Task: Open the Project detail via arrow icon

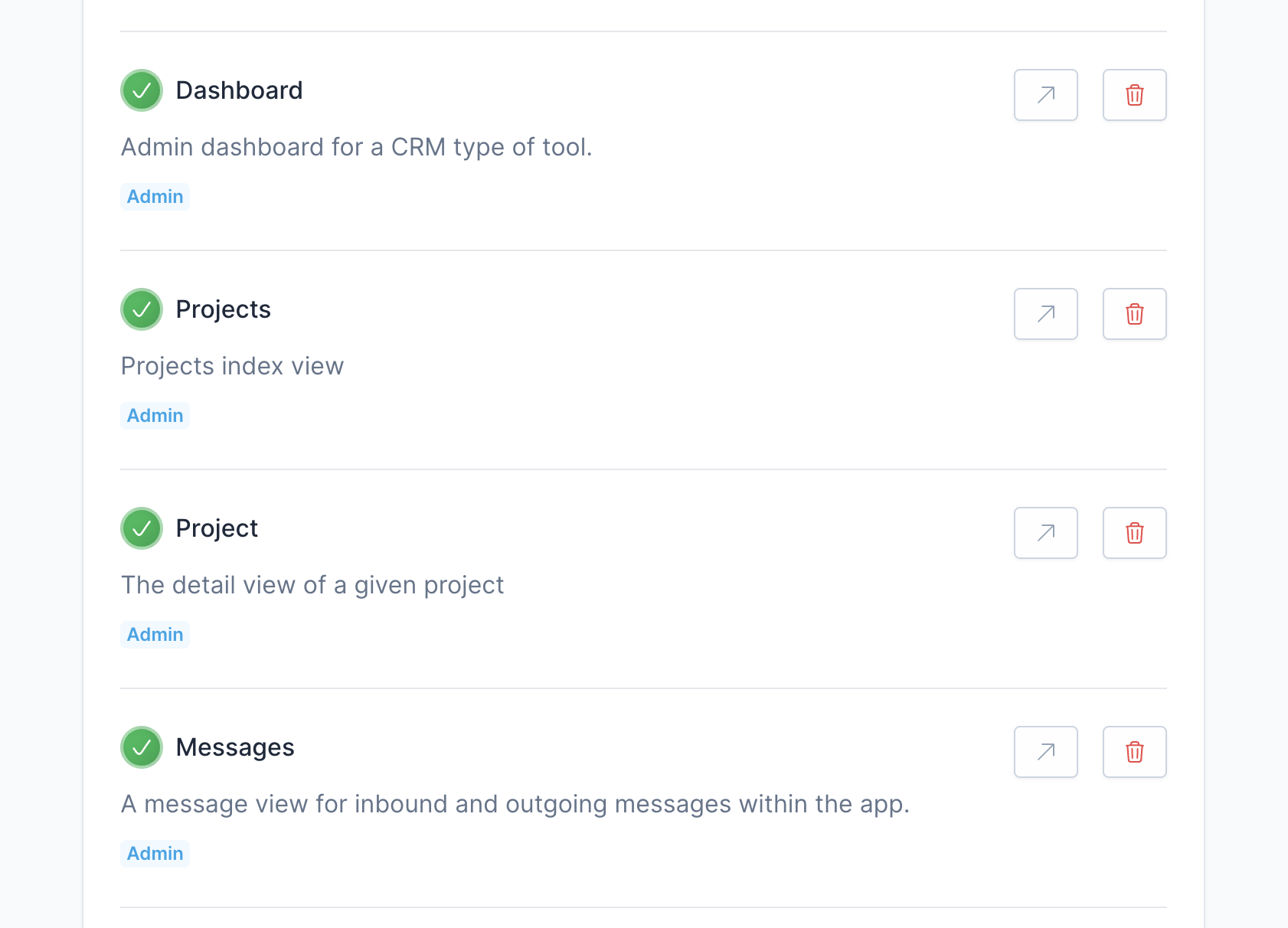Action: [x=1045, y=533]
